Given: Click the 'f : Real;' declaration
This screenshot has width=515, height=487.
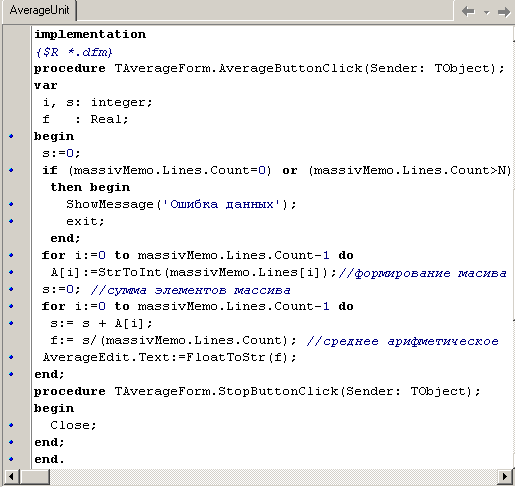Looking at the screenshot, I should pos(85,119).
